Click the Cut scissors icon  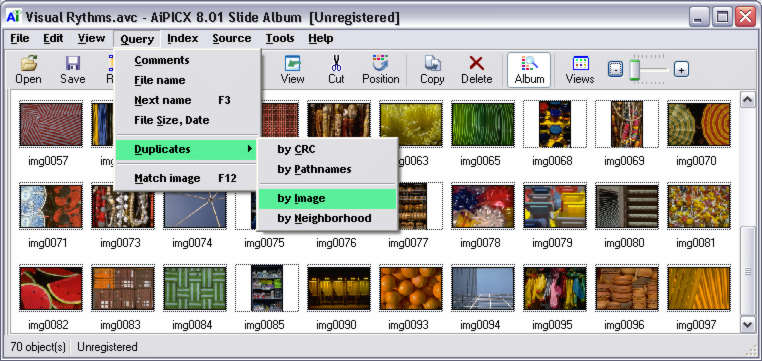[x=336, y=63]
